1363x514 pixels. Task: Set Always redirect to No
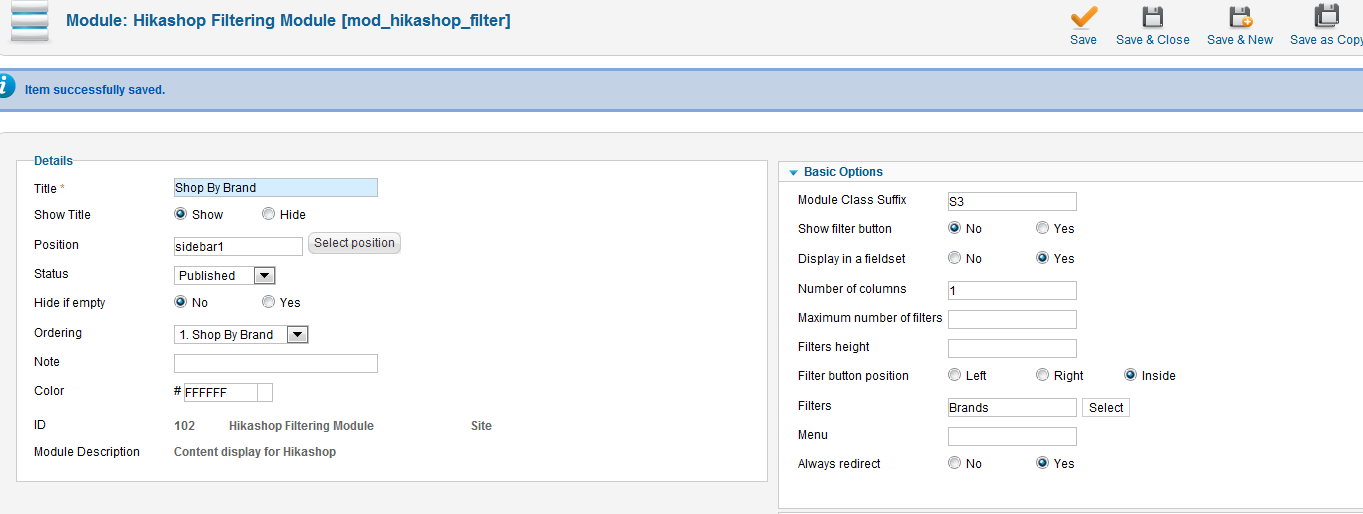[954, 463]
